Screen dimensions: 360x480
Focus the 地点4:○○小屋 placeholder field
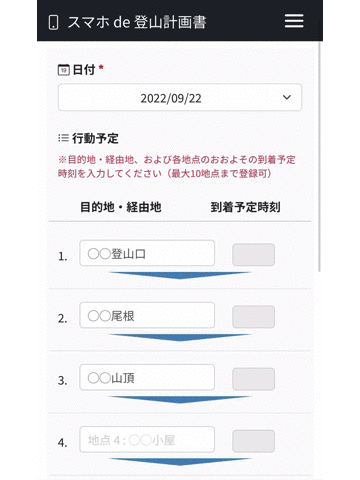[147, 440]
